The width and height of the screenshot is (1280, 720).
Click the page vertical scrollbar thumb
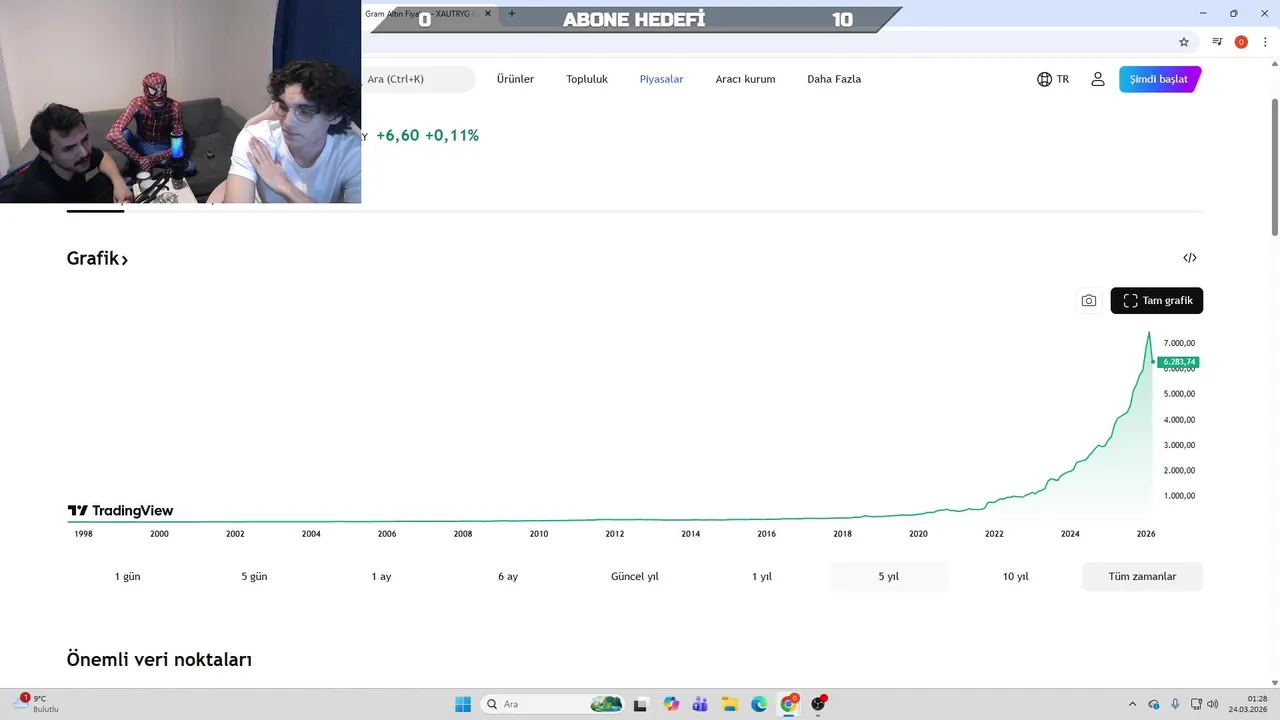coord(1274,167)
